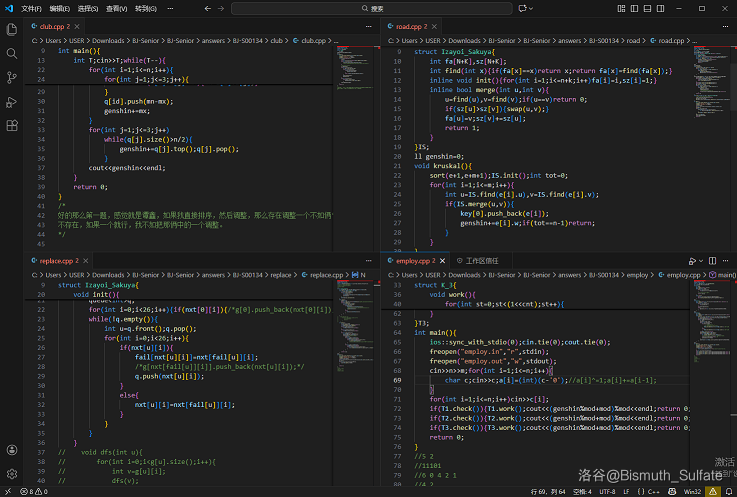Viewport: 737px width, 497px height.
Task: Expand the club.cpp breadcrumb item
Action: tap(312, 41)
